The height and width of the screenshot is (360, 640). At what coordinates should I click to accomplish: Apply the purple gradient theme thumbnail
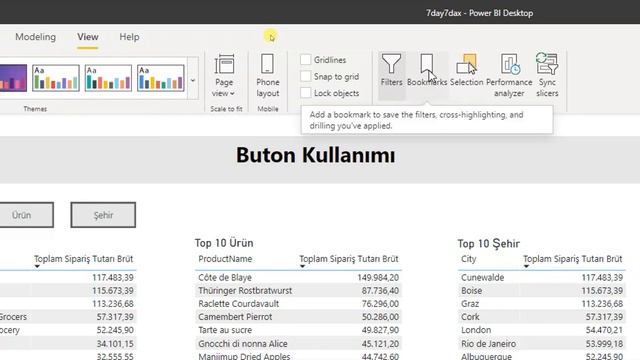tap(13, 78)
